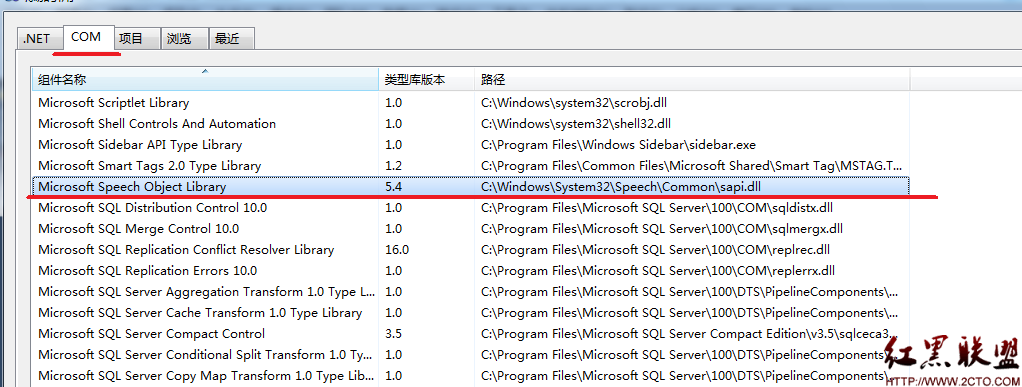Select Microsoft SQL Merge Control 10.0
The height and width of the screenshot is (387, 1022).
click(471, 229)
